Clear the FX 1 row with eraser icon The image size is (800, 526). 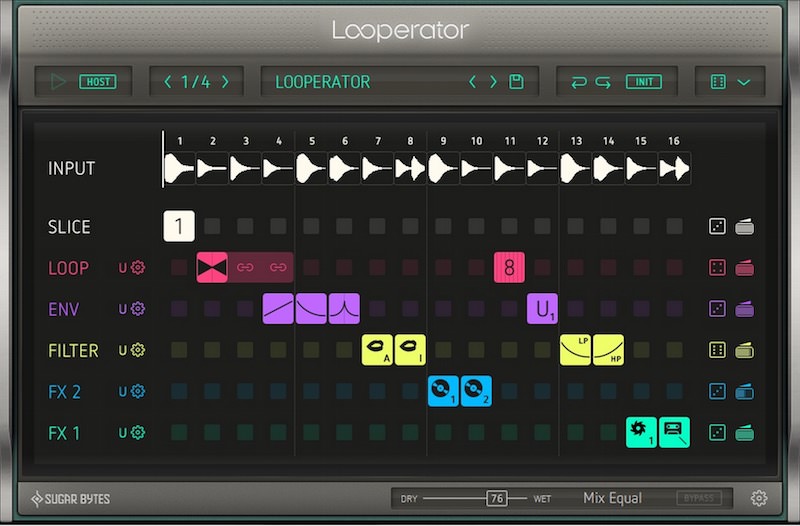point(745,433)
